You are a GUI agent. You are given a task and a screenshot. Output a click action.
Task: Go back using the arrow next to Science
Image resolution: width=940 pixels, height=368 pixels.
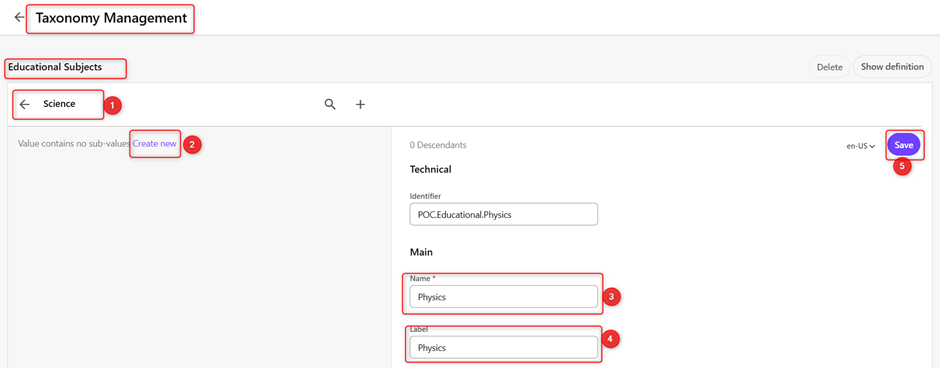point(25,104)
